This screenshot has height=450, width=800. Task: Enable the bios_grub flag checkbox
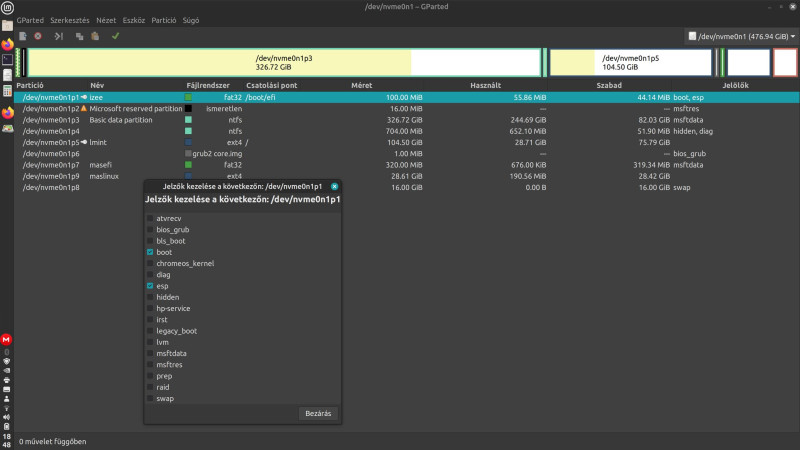(150, 230)
